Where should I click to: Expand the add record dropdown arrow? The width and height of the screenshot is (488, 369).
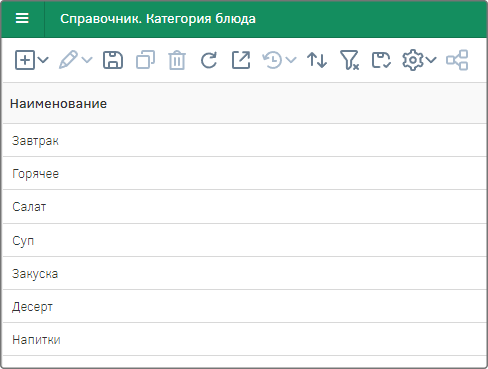[x=43, y=60]
